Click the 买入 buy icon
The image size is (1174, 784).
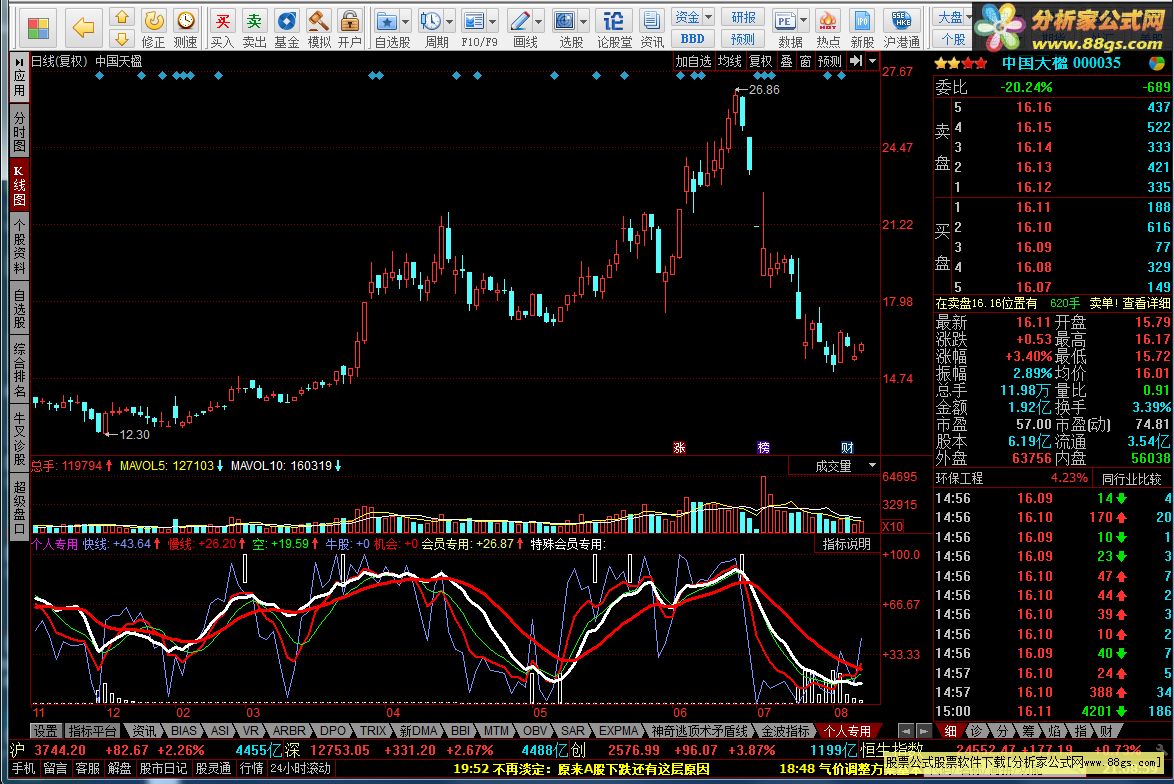point(222,29)
